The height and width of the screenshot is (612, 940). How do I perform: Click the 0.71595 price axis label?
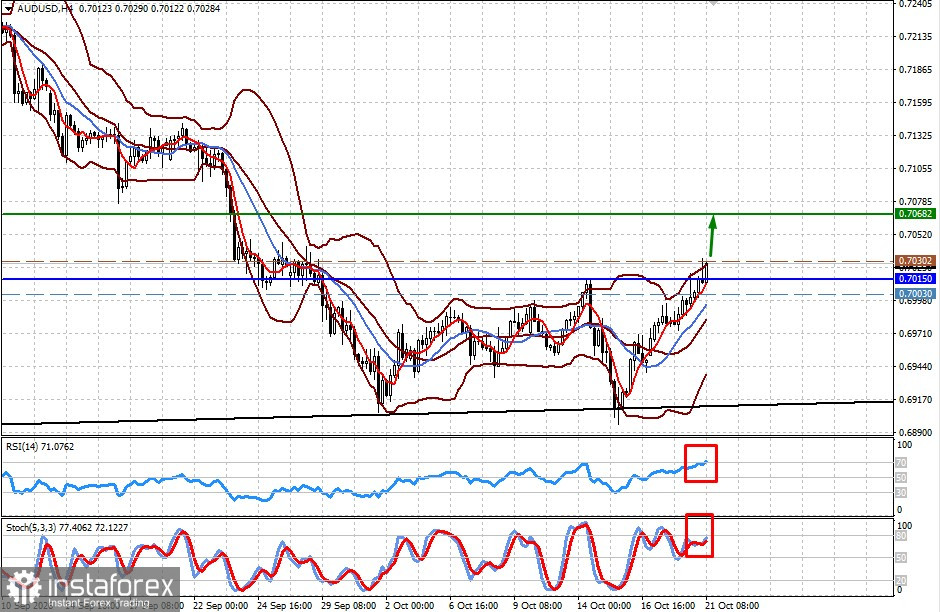coord(916,102)
